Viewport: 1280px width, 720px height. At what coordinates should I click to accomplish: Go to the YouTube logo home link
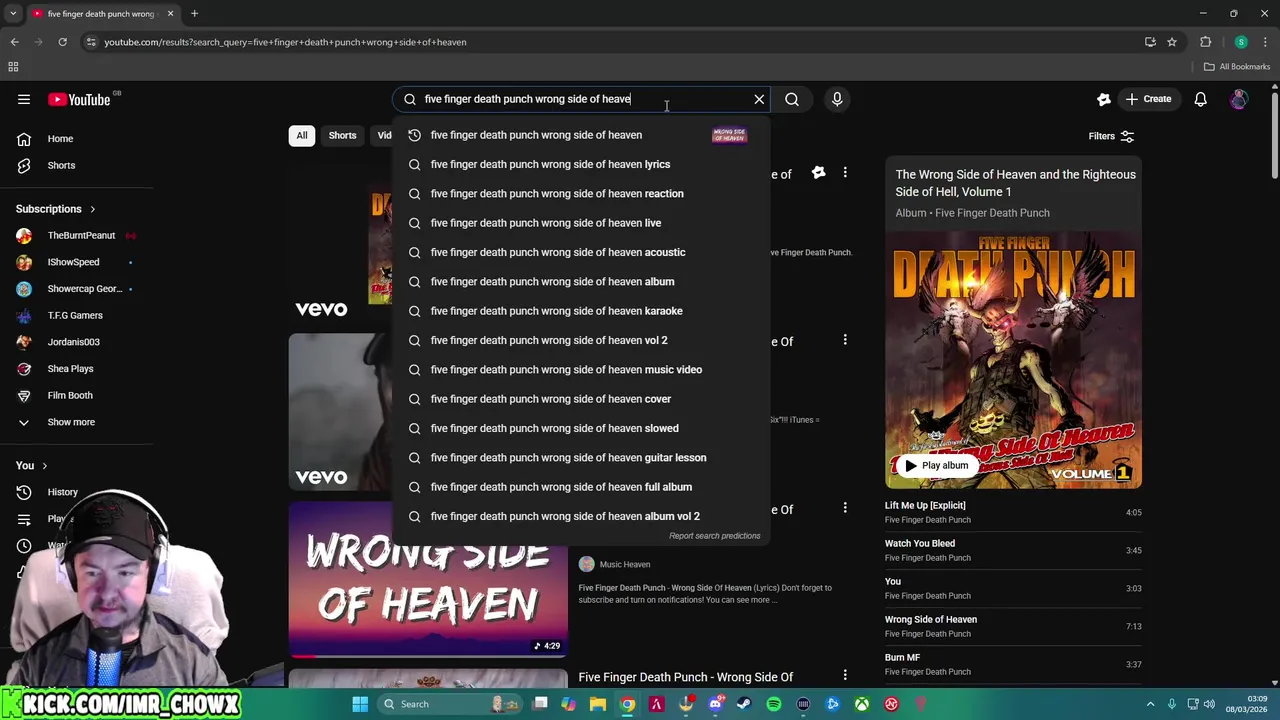[80, 99]
